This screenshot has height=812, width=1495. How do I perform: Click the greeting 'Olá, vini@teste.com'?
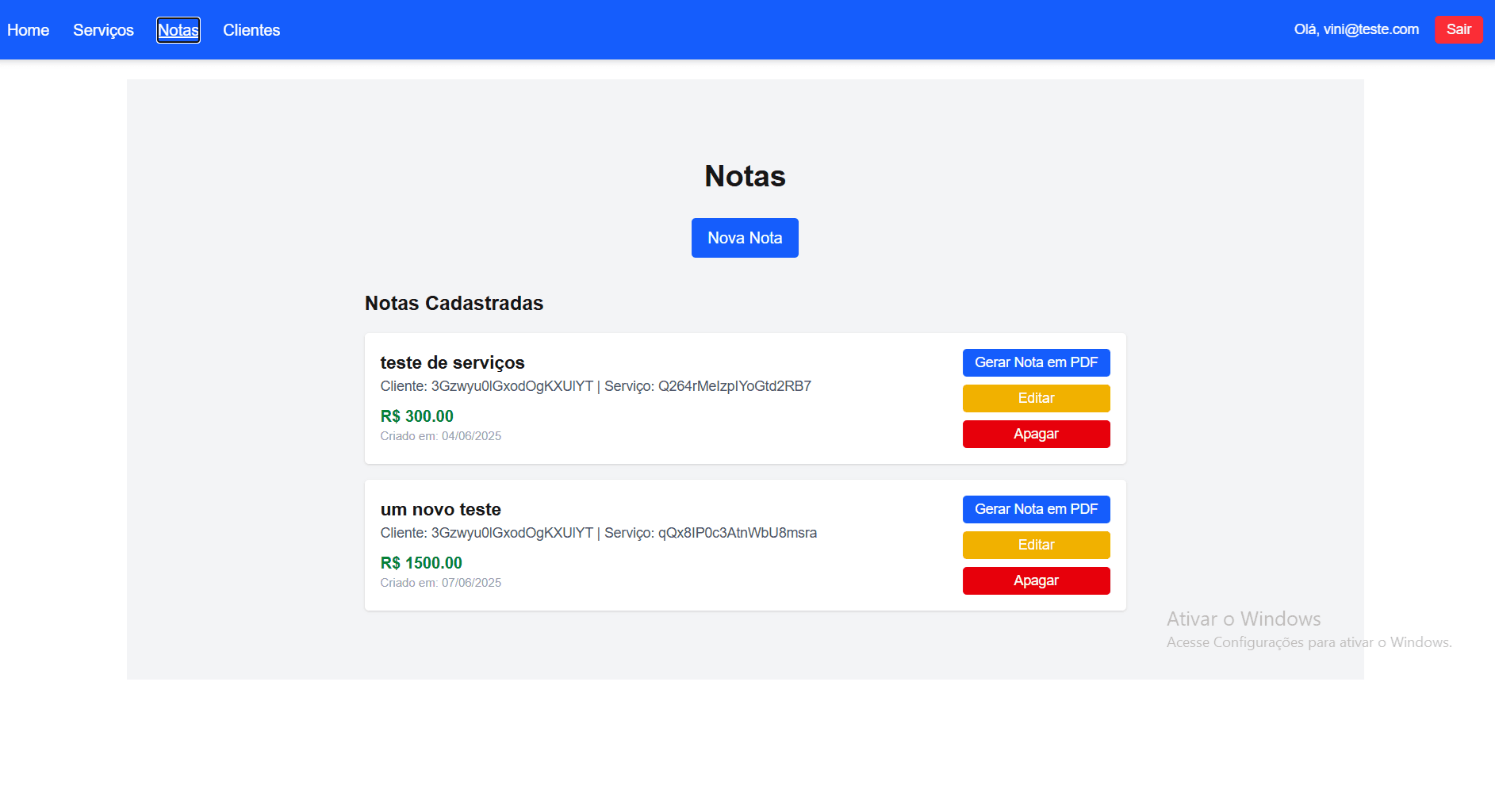point(1356,29)
